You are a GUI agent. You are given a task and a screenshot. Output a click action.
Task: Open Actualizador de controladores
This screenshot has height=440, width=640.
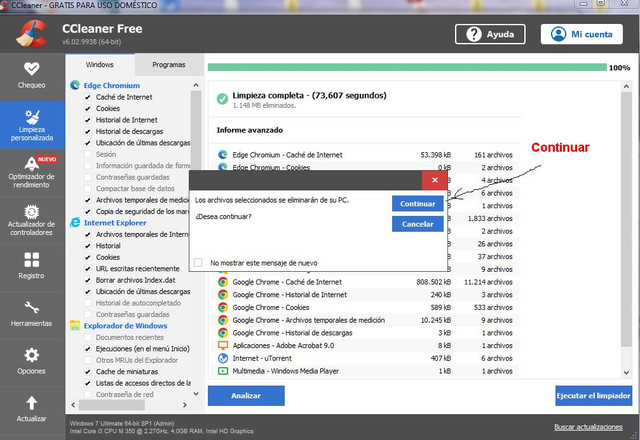coord(31,220)
